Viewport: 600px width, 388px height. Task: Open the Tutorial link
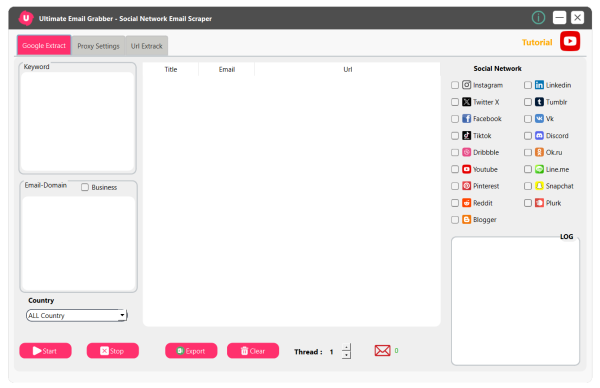(537, 42)
